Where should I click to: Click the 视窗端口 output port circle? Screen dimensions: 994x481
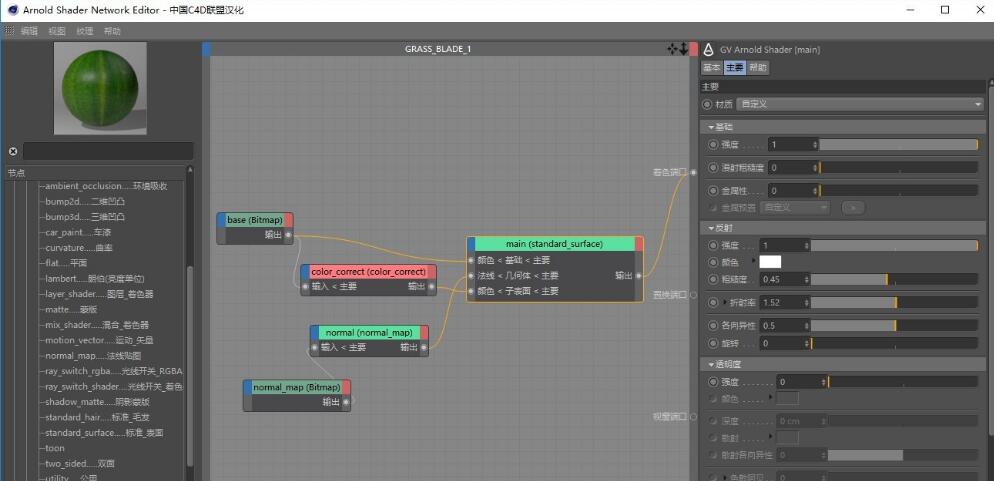(x=693, y=416)
